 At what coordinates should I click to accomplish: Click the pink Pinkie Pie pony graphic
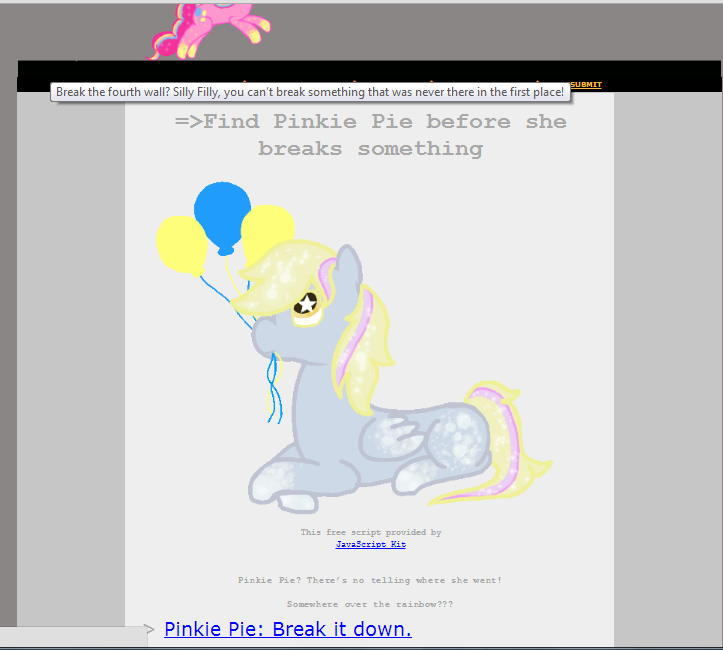point(208,31)
